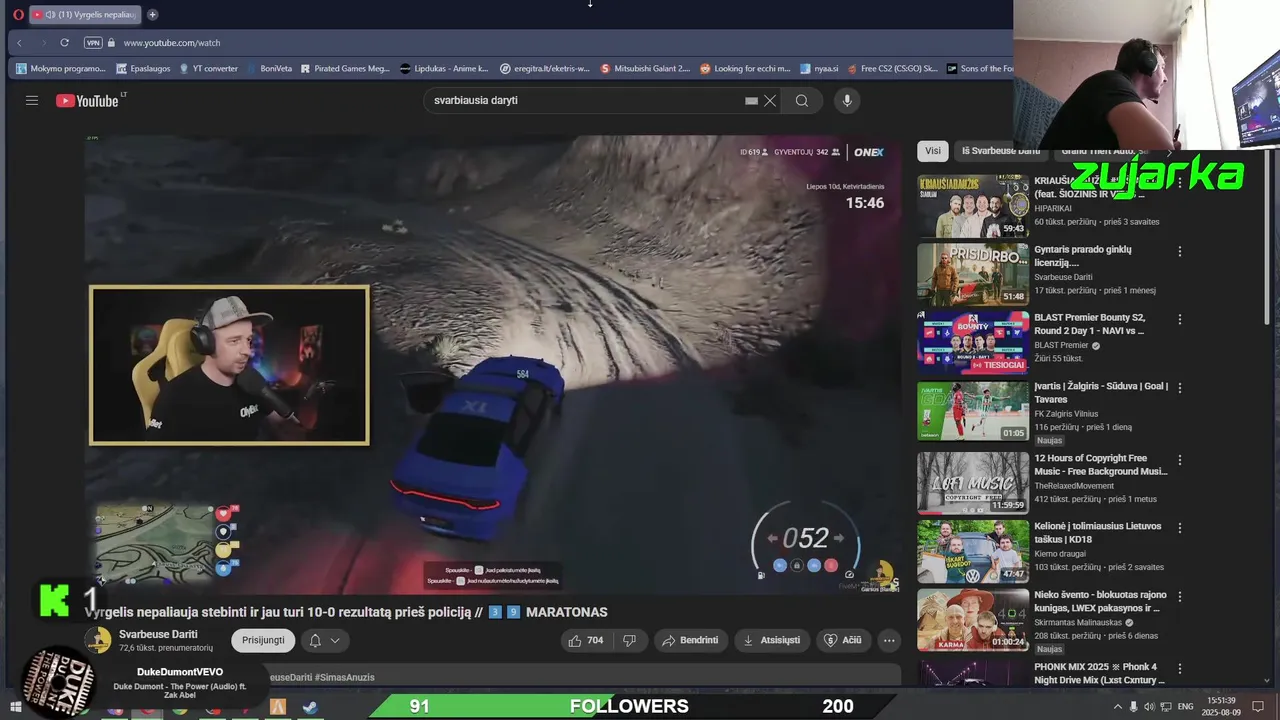Viewport: 1280px width, 720px height.
Task: Open the Opera VPN badge
Action: click(93, 42)
